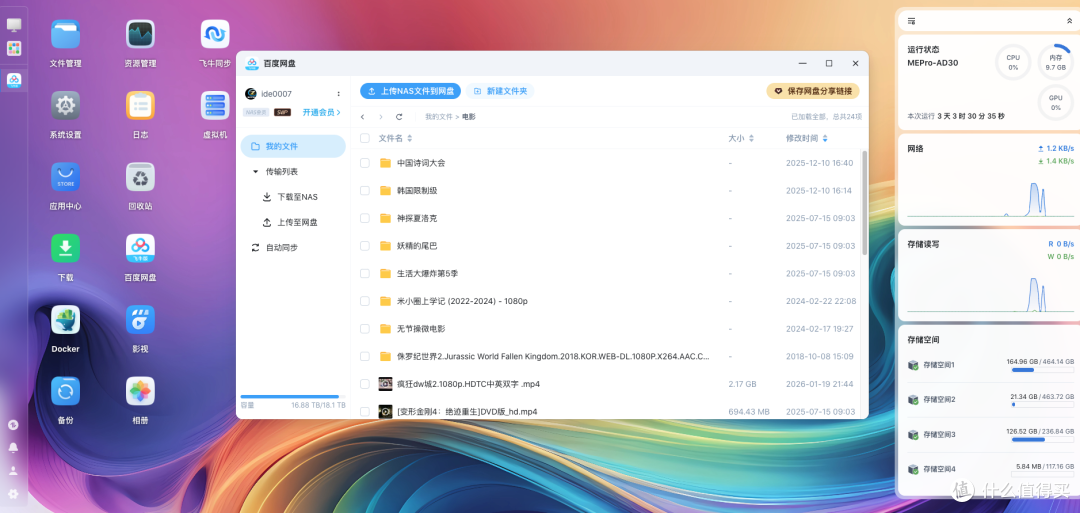Check the 疯狂dw城2 mp4 checkbox
Viewport: 1080px width, 513px height.
365,384
